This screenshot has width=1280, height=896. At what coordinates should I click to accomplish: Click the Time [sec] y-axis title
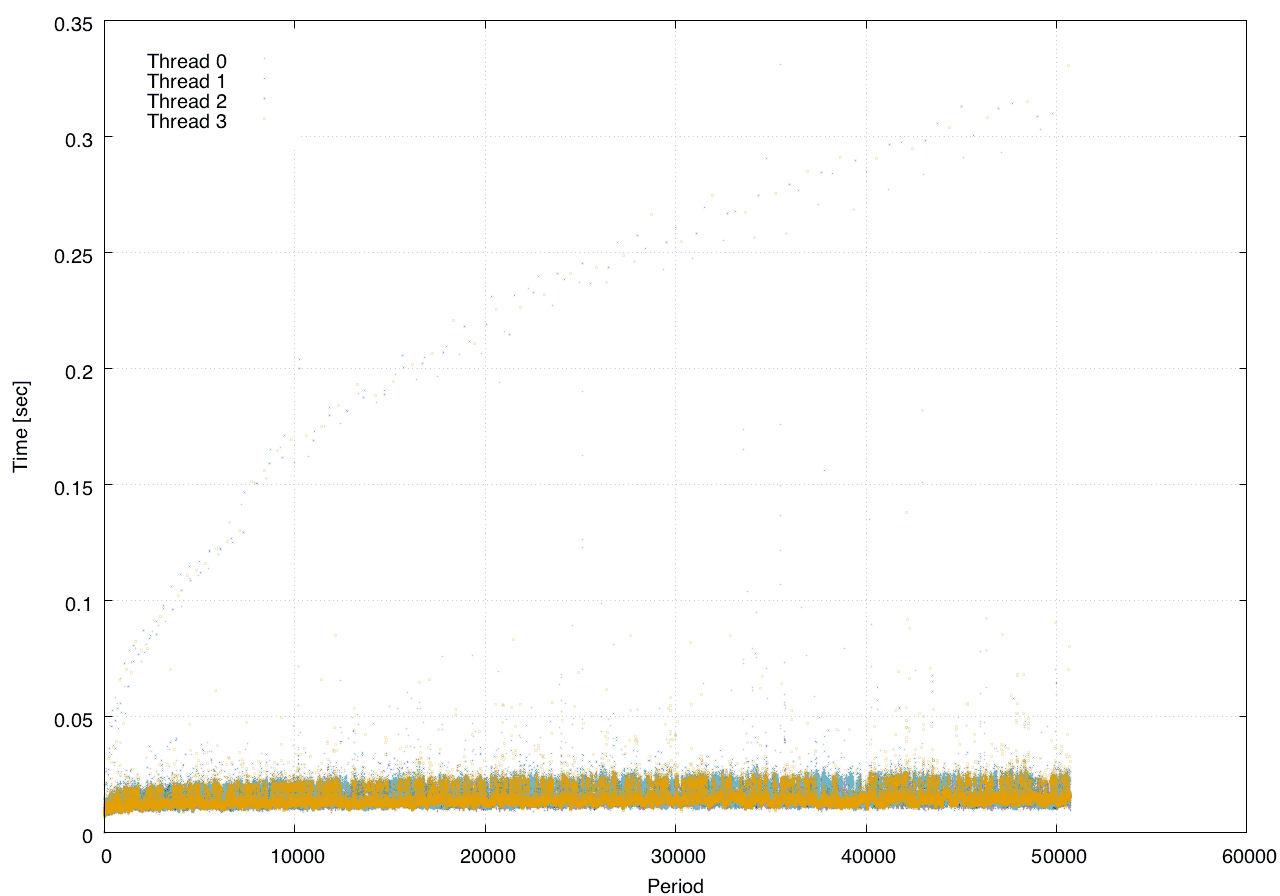pyautogui.click(x=20, y=426)
